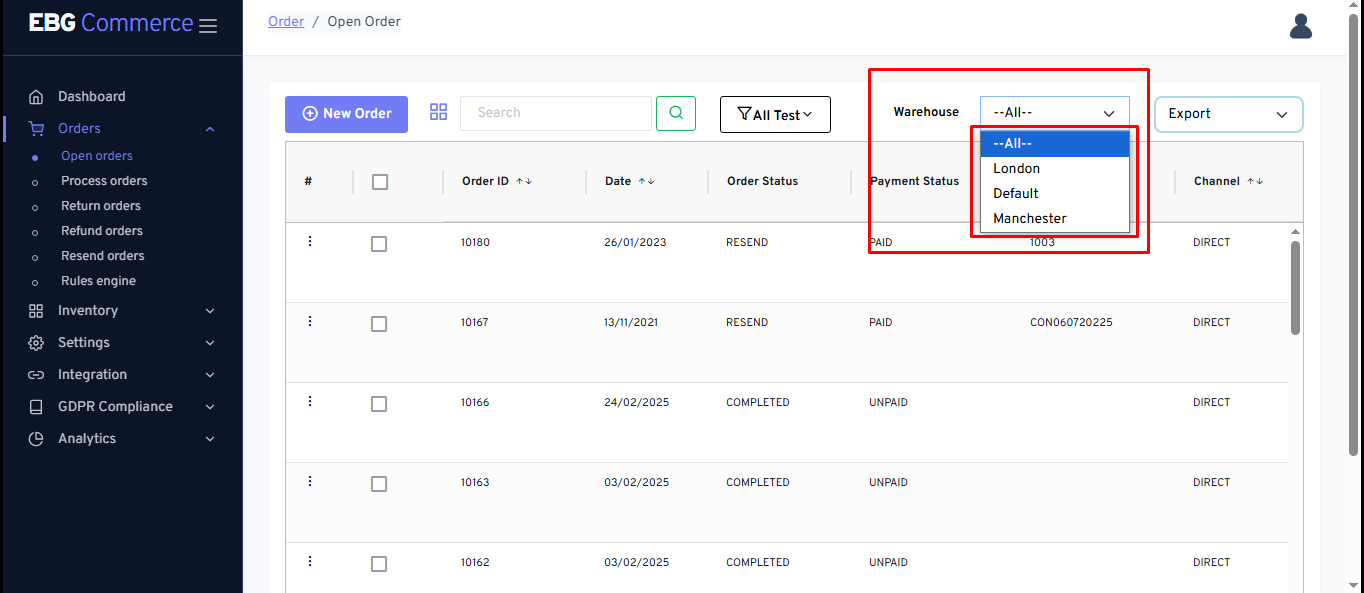Click the New Order button
Screen dimensions: 1364x593
(x=346, y=114)
